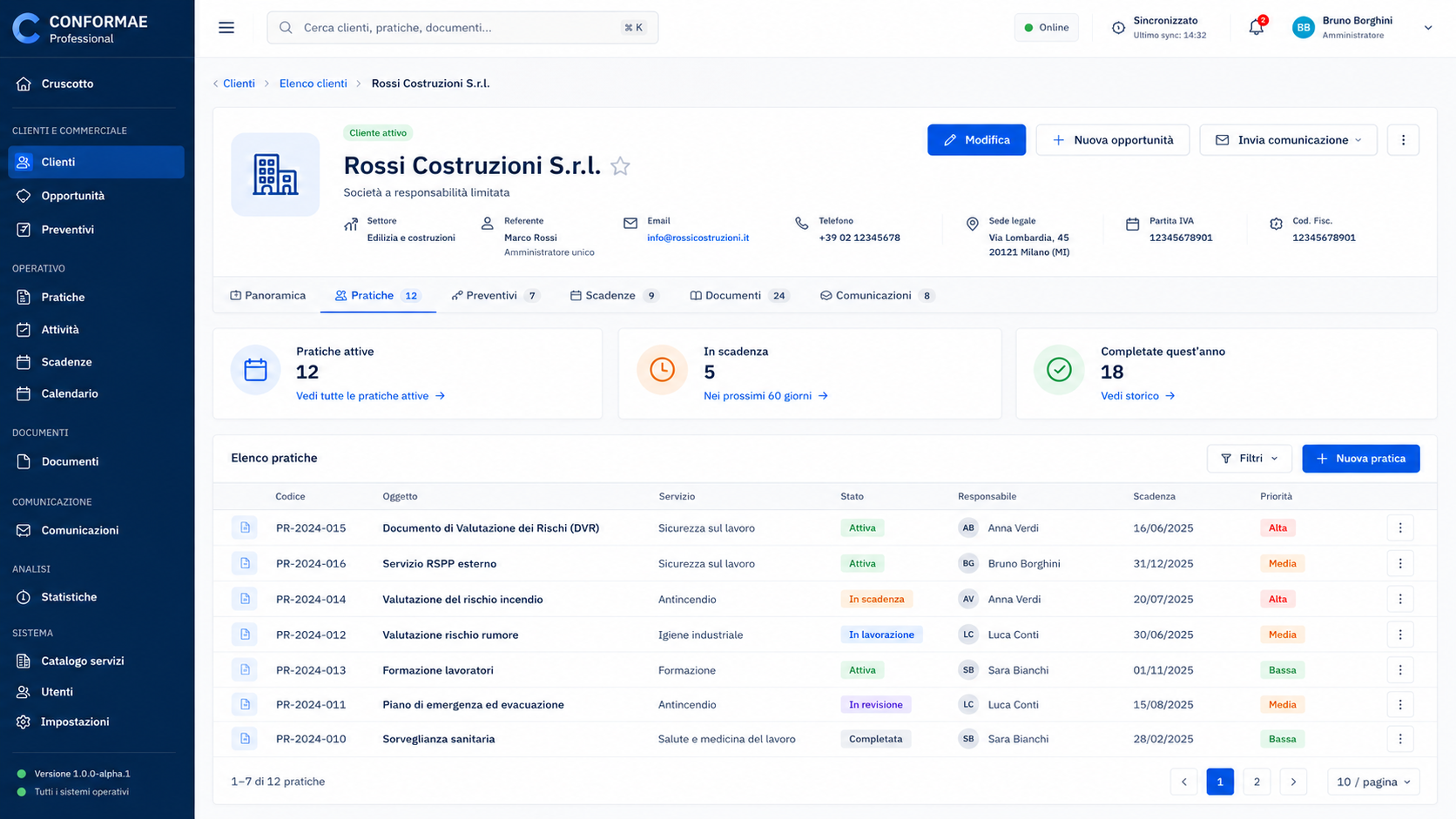Toggle favorite star for Rossi Costruzioni
Image resolution: width=1456 pixels, height=819 pixels.
(620, 166)
